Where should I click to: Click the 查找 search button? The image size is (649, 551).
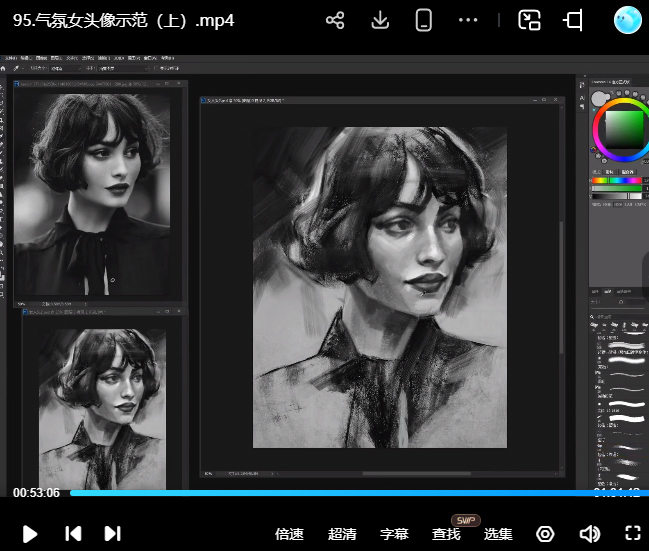(x=446, y=534)
